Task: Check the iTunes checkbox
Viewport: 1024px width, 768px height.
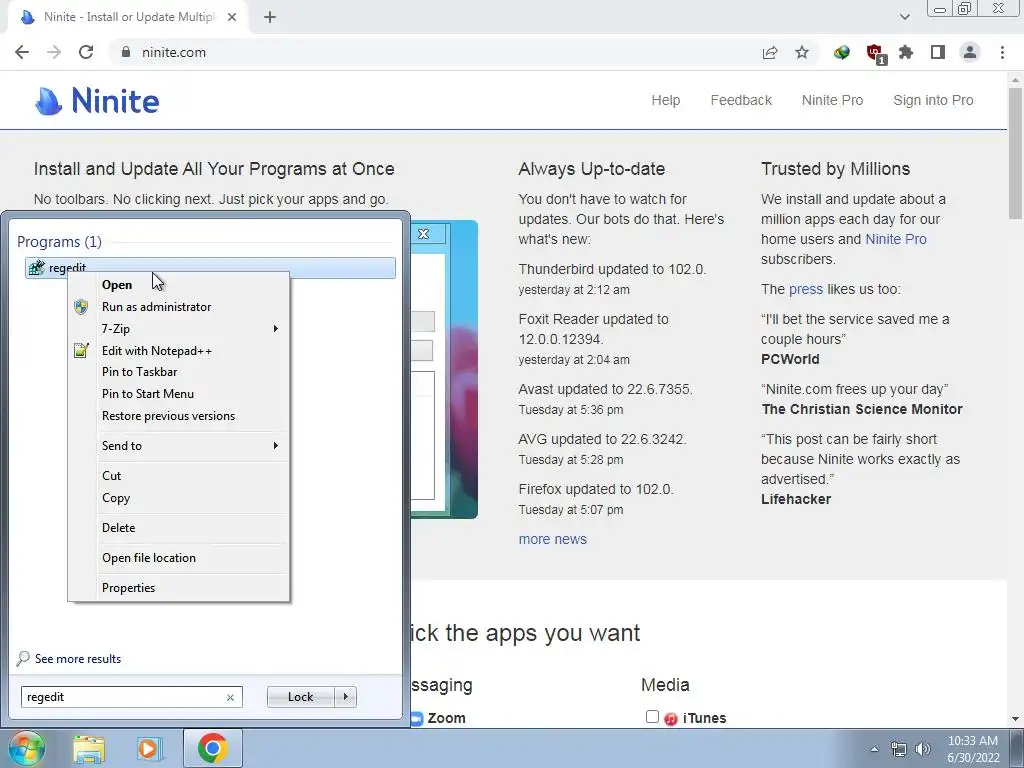Action: [652, 717]
